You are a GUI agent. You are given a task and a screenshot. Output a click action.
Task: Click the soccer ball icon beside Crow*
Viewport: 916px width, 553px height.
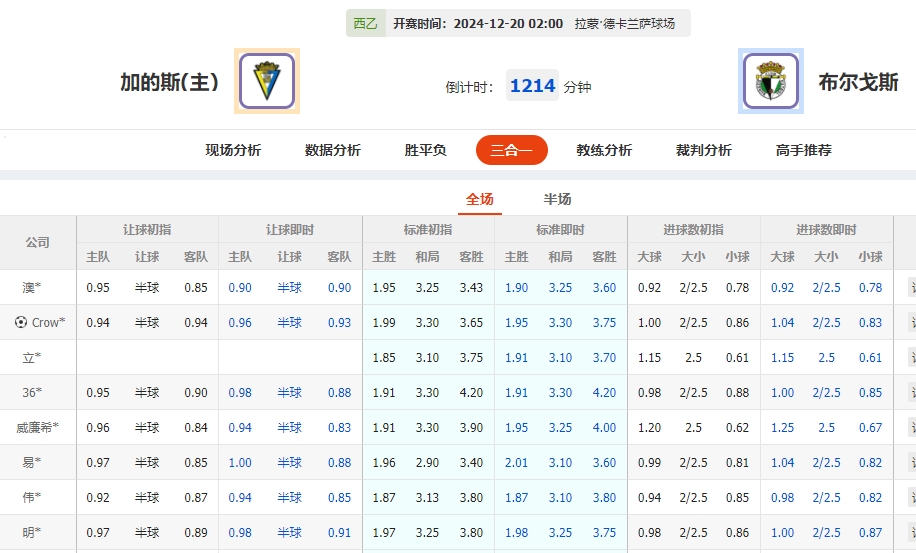coord(21,322)
